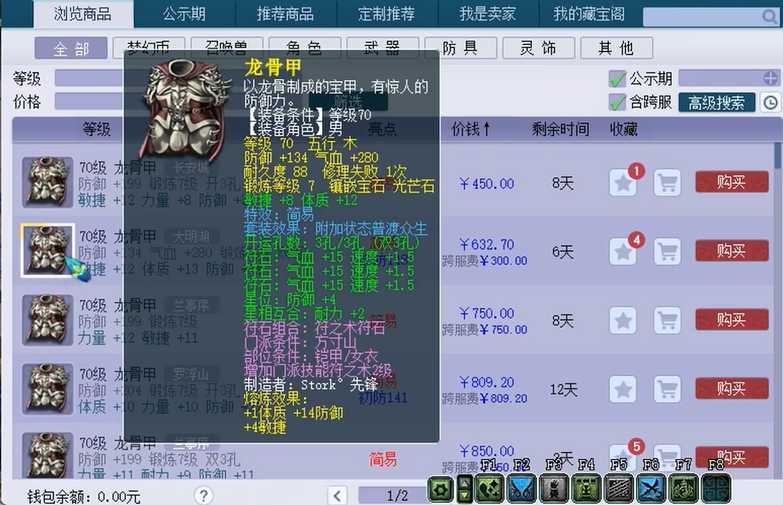This screenshot has width=783, height=505.
Task: Open the 我的藏宝阁 tab
Action: (x=589, y=13)
